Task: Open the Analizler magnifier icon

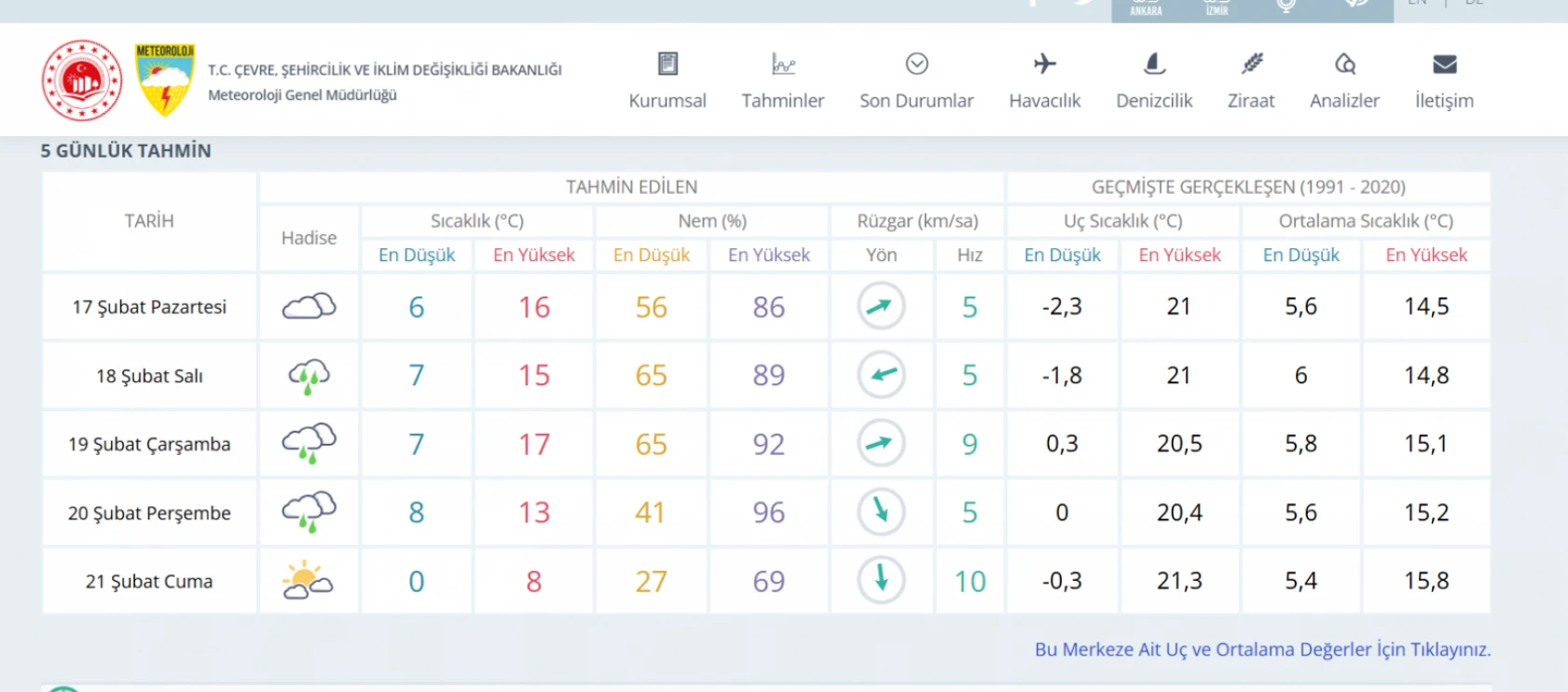Action: [1344, 64]
